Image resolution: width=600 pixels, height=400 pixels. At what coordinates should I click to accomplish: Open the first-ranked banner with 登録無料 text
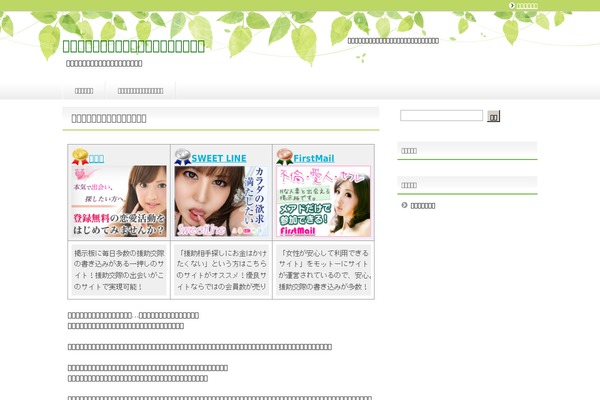click(x=119, y=201)
